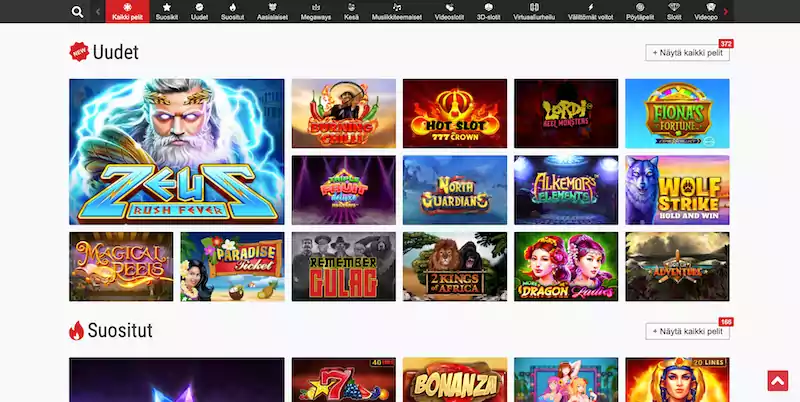Launch Wolf Strike Hold and Win
The image size is (800, 402).
pos(677,190)
